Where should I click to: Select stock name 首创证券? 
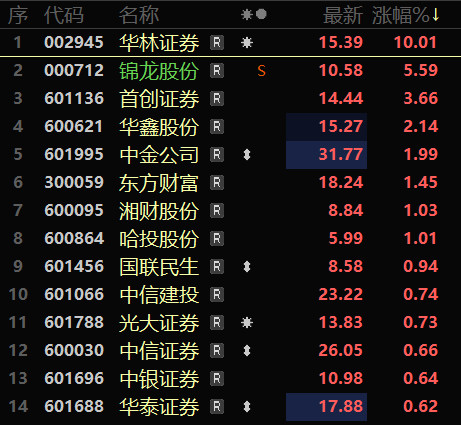(159, 99)
